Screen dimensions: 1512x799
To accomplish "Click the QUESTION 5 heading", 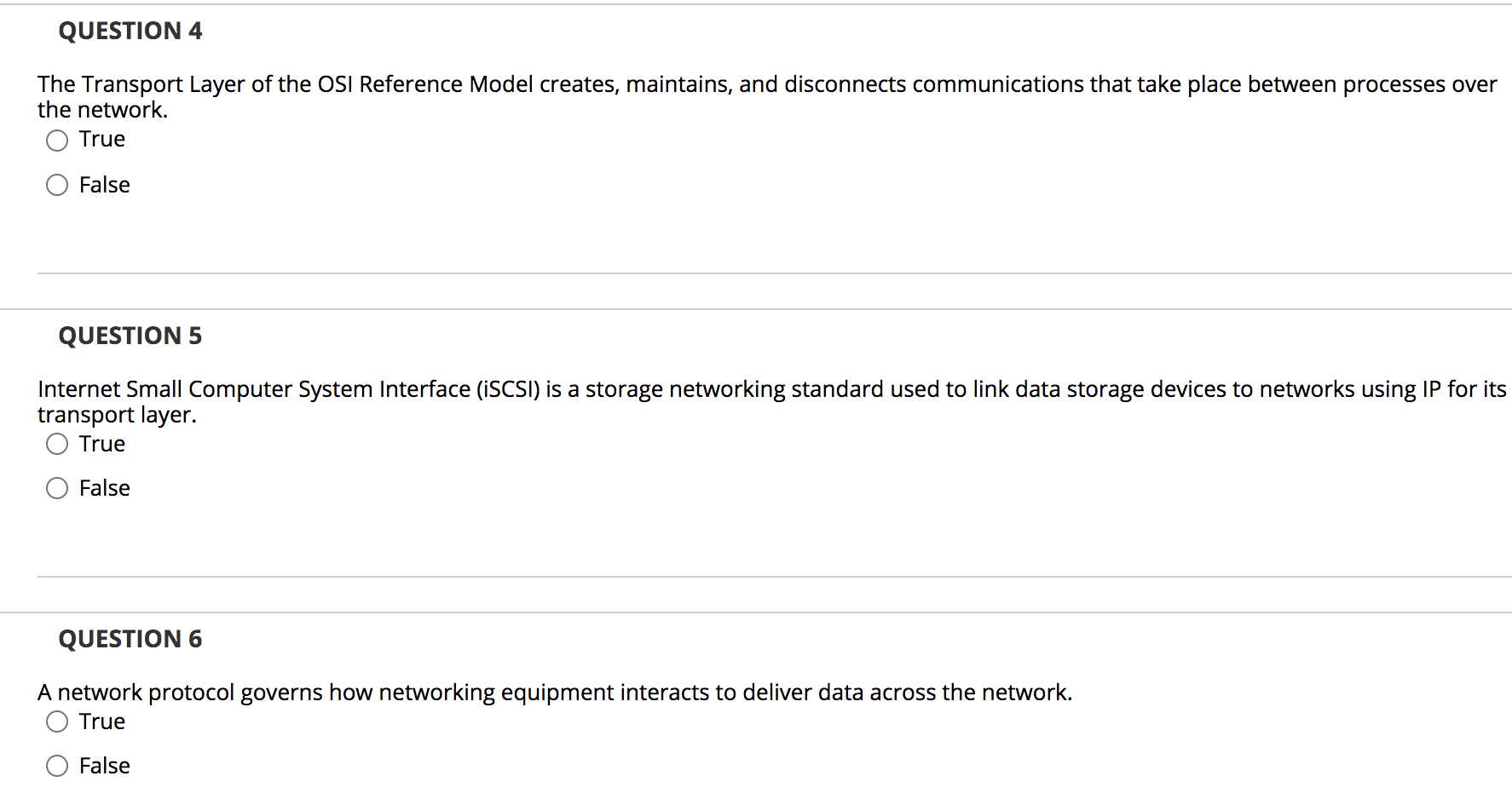I will tap(130, 336).
